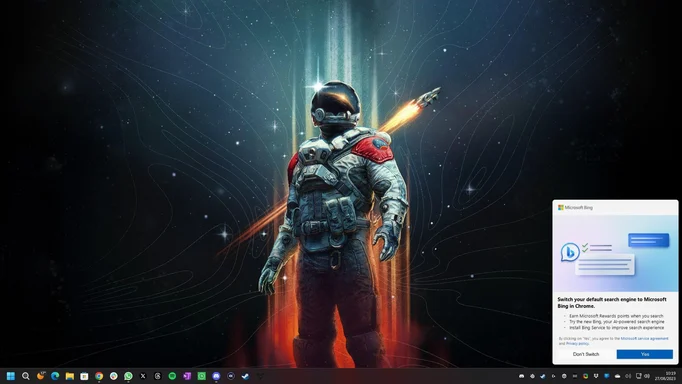
Task: Open the Microsoft service agreement link
Action: (x=645, y=338)
